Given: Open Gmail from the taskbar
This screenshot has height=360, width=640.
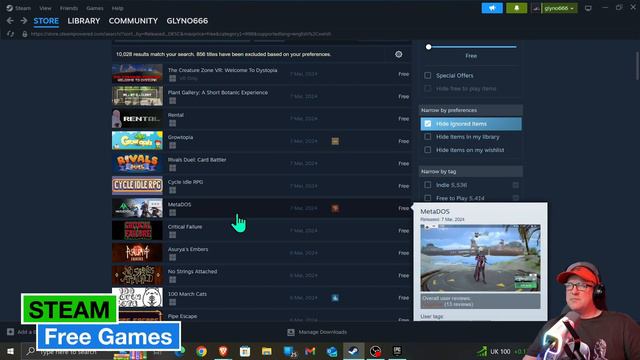Looking at the screenshot, I should pos(310,351).
